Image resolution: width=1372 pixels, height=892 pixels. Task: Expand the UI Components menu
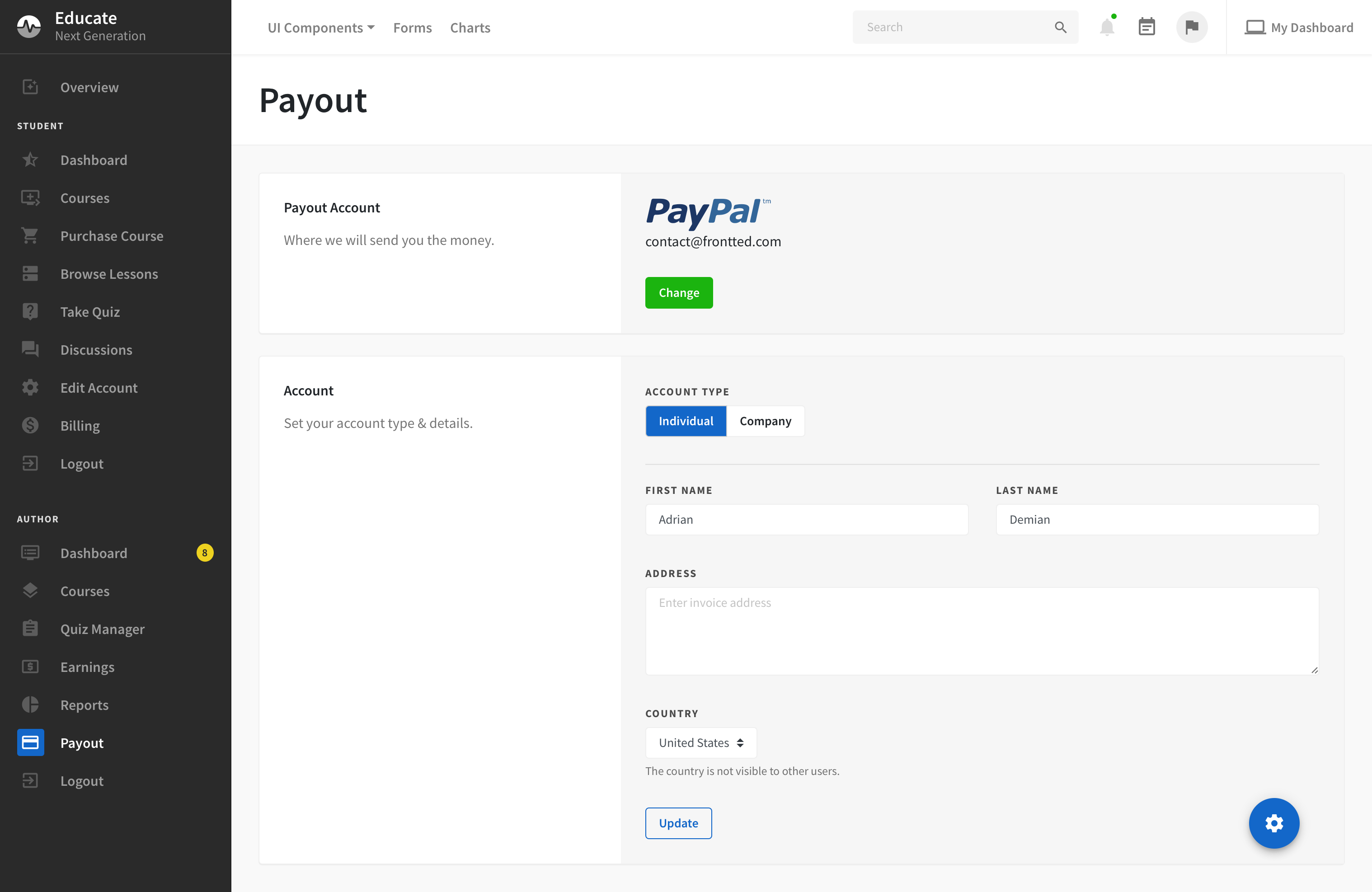click(x=320, y=28)
